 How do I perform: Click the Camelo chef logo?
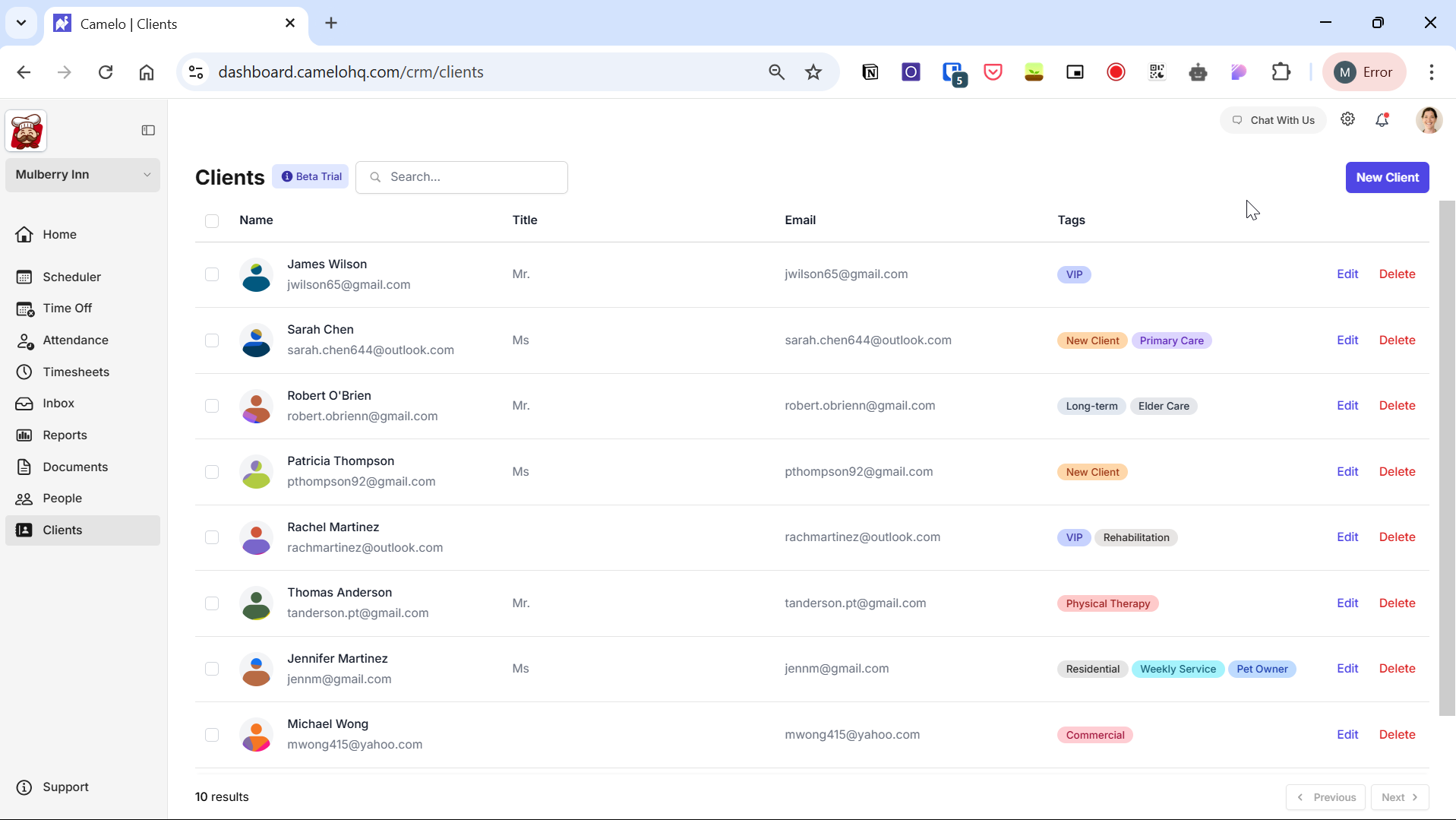tap(27, 131)
